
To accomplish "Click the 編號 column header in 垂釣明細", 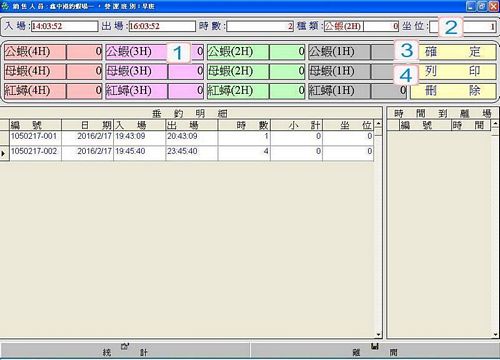I will tap(35, 125).
